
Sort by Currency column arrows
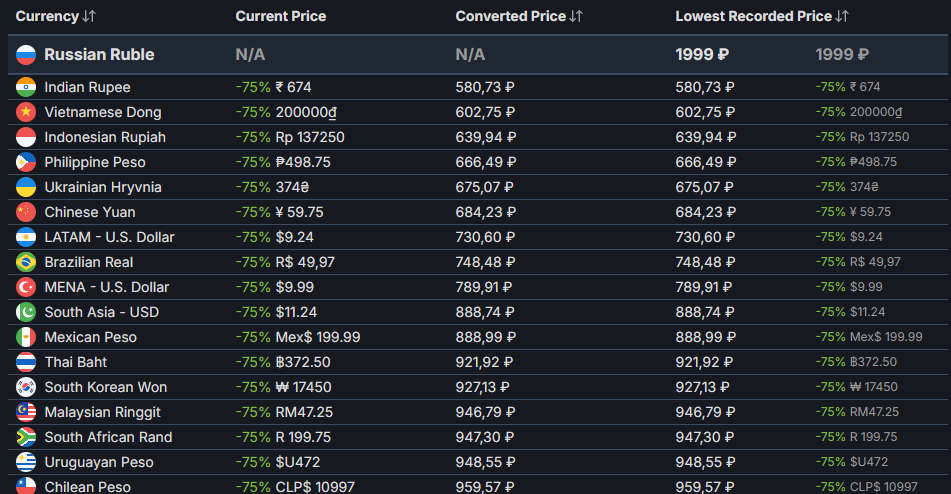[x=89, y=16]
